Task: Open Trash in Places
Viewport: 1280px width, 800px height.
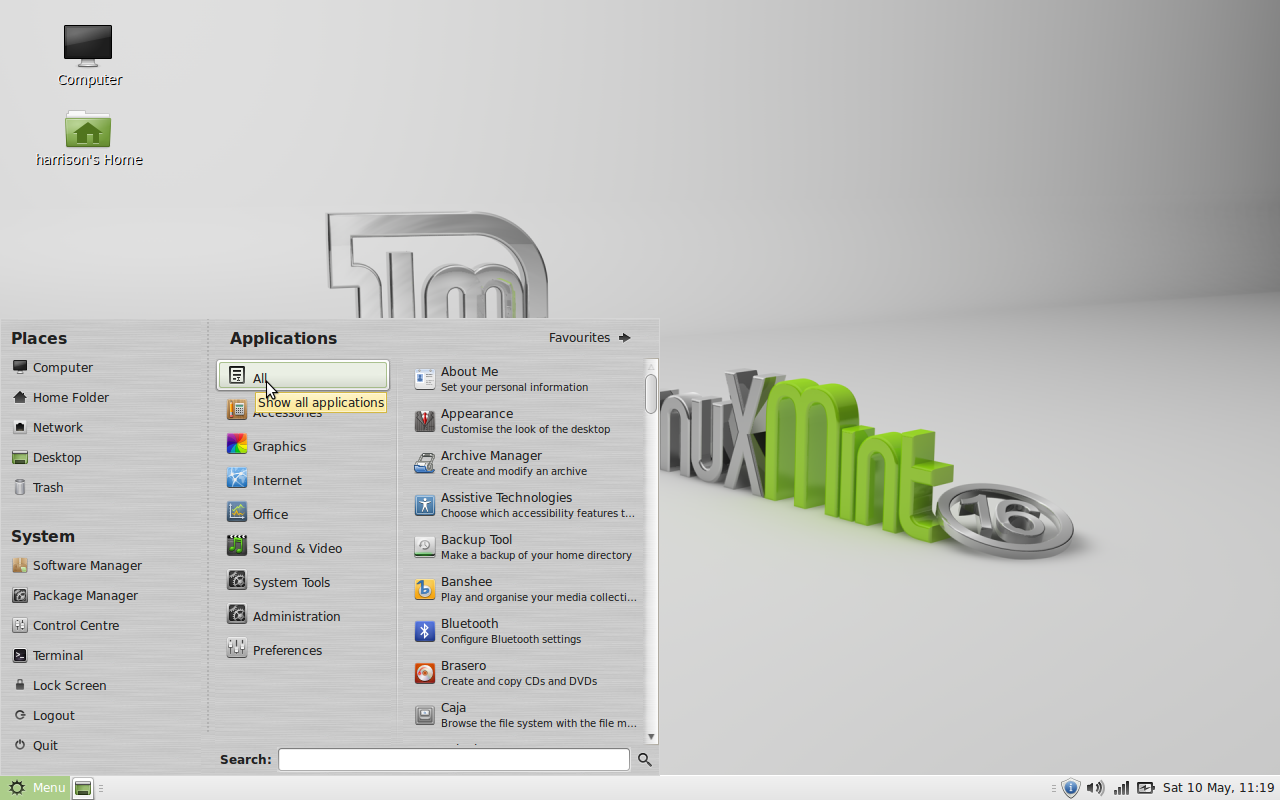Action: (38, 487)
